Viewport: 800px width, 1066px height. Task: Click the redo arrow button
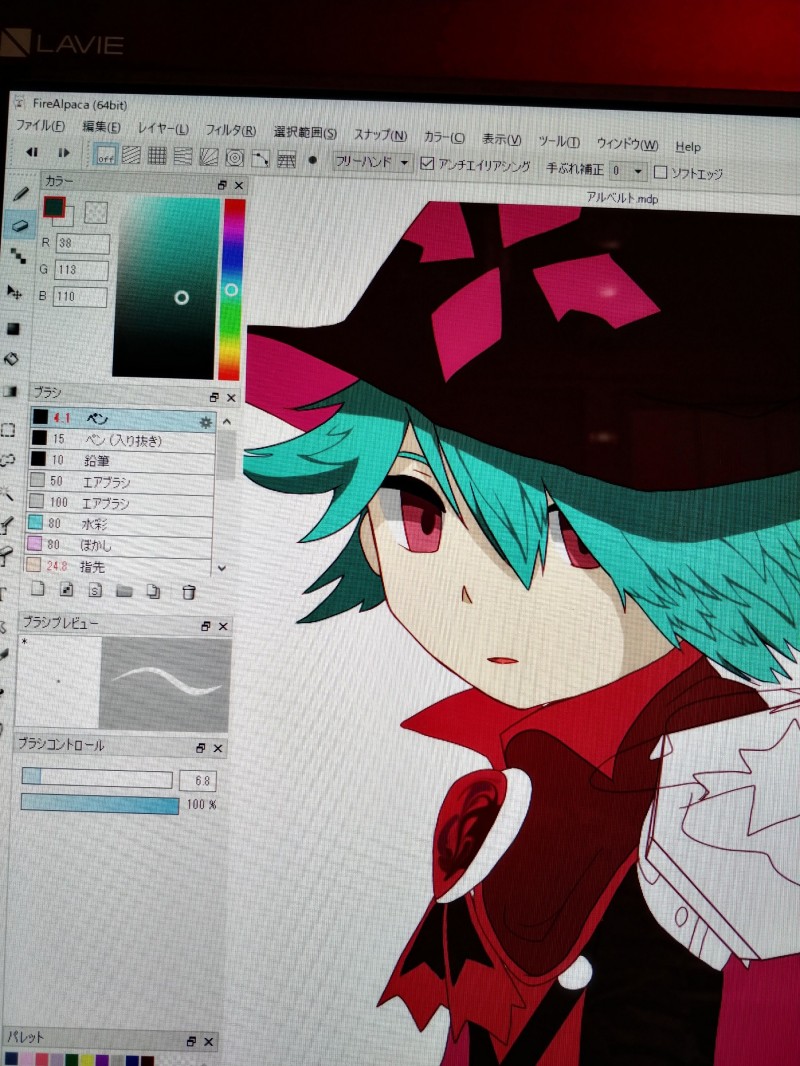tap(64, 153)
